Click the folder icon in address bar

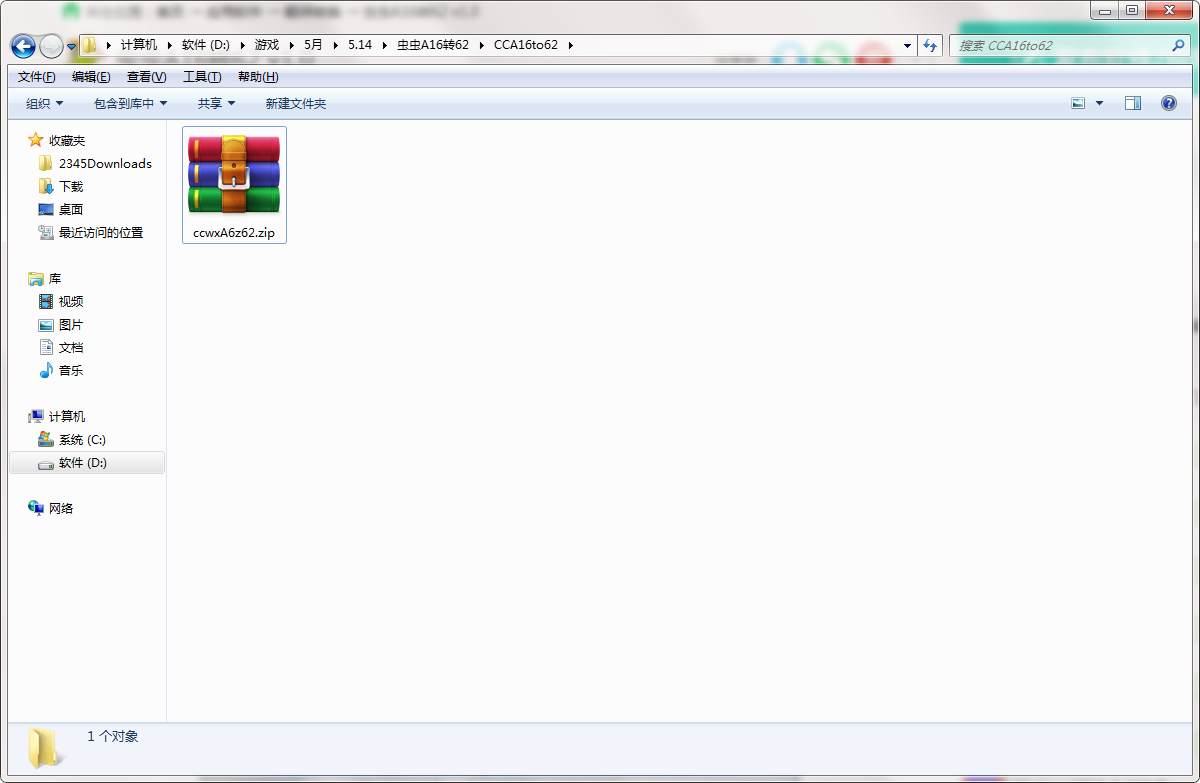click(90, 45)
